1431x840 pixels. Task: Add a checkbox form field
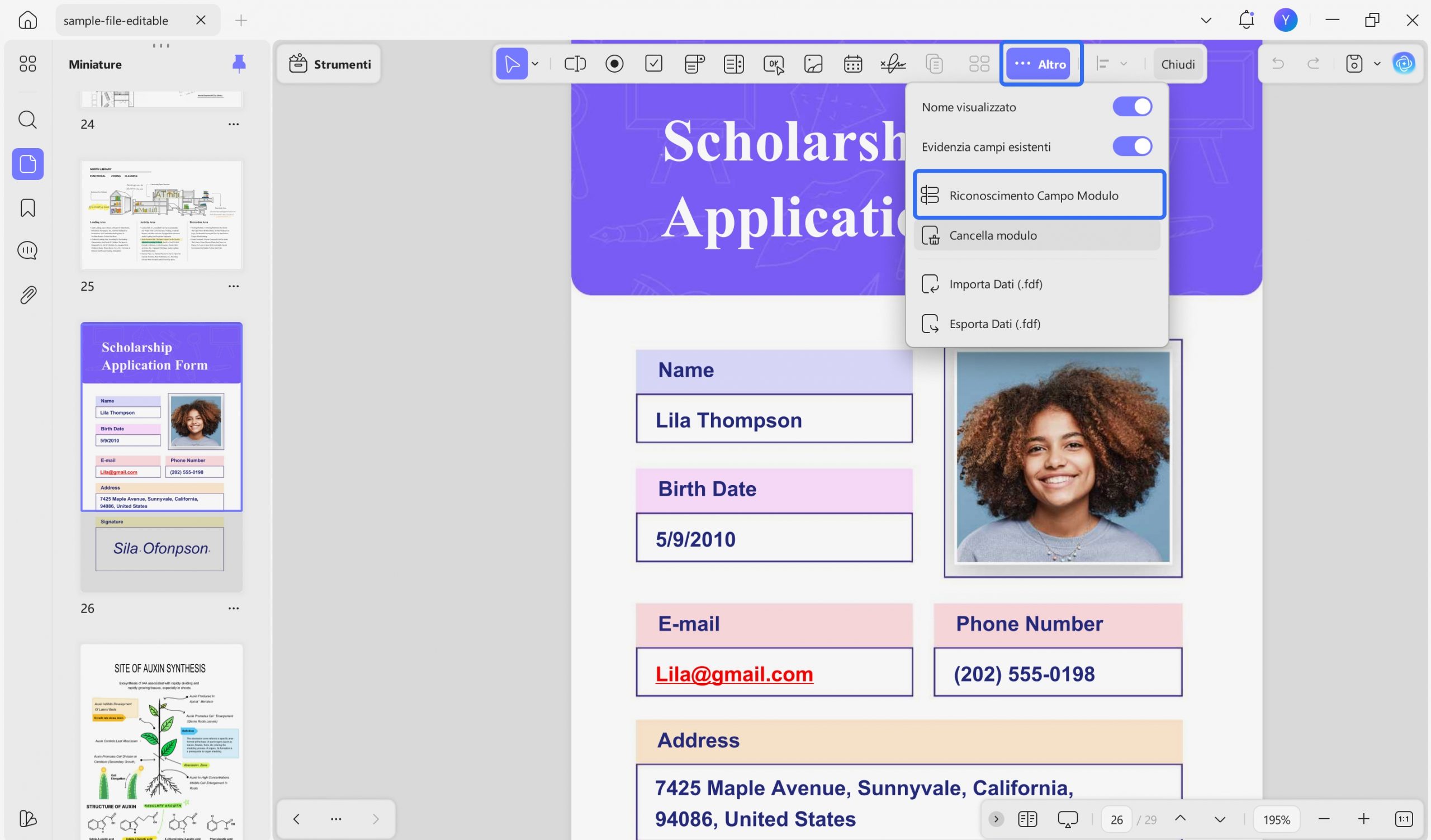click(x=653, y=64)
